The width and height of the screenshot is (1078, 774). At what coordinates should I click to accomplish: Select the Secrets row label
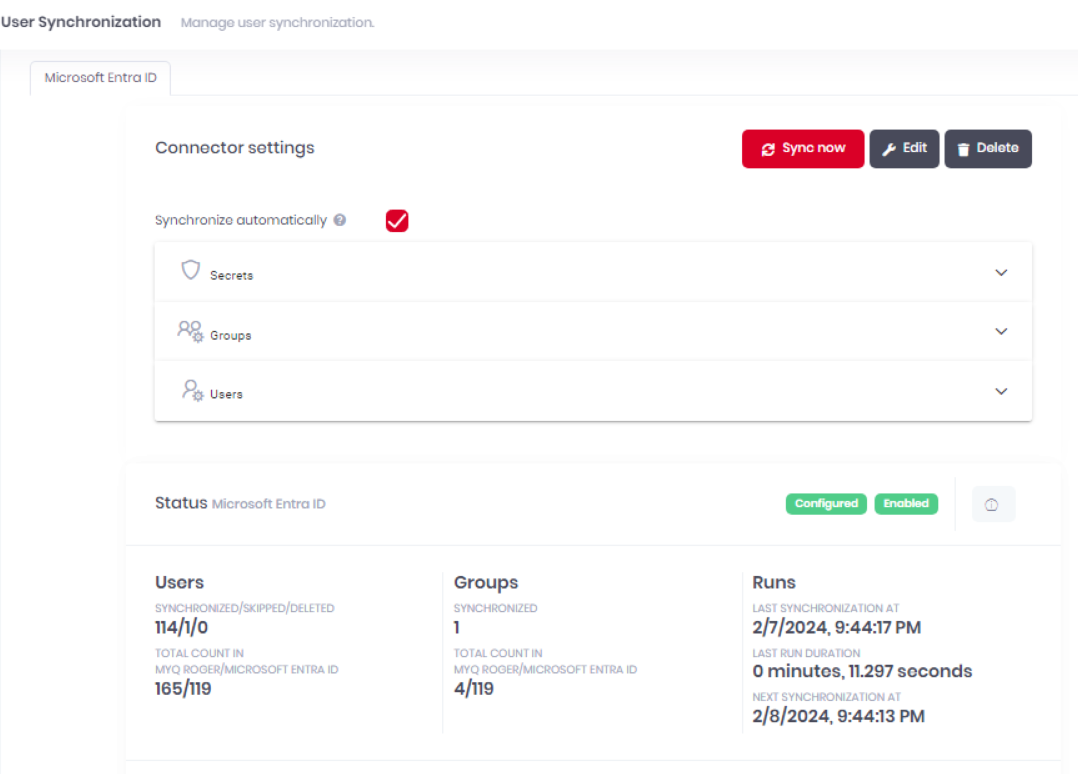(x=232, y=276)
